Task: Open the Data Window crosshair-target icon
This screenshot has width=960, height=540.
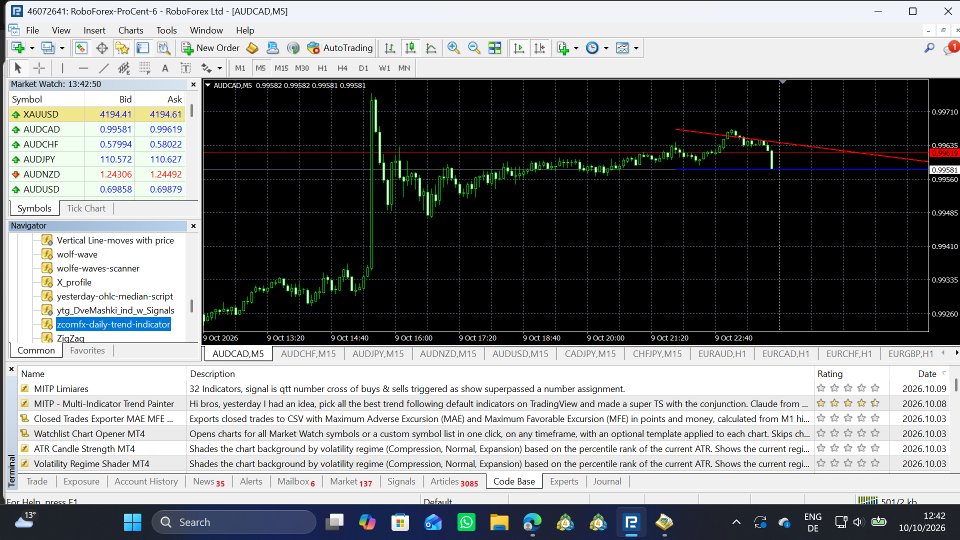Action: point(102,48)
